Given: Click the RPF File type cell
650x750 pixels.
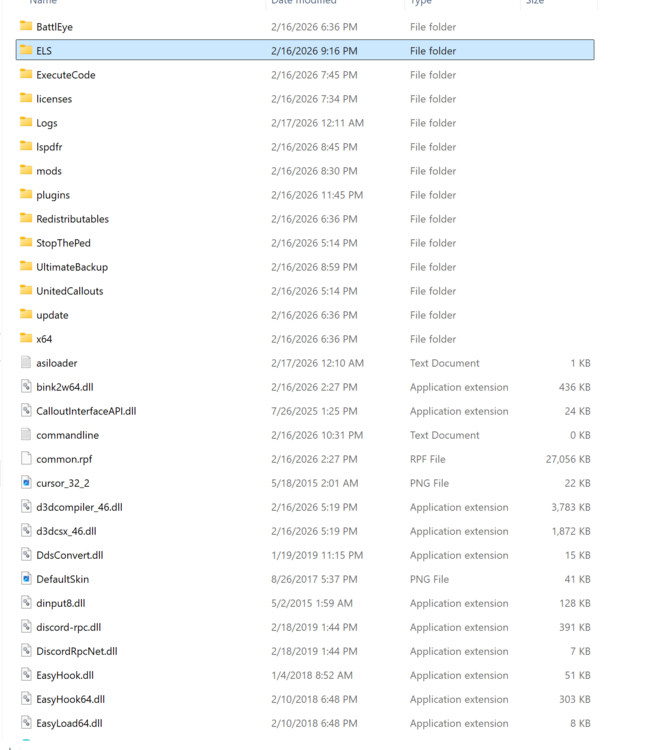Looking at the screenshot, I should 428,459.
